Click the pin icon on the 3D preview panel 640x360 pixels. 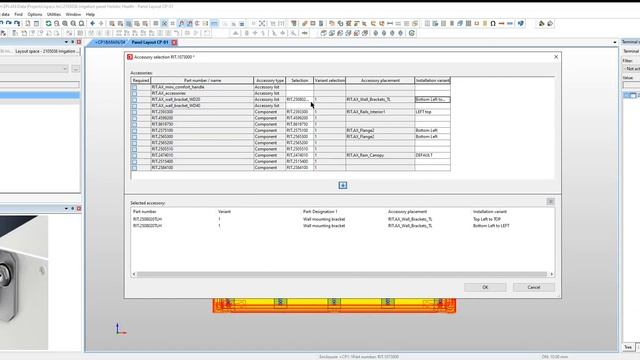click(x=73, y=209)
